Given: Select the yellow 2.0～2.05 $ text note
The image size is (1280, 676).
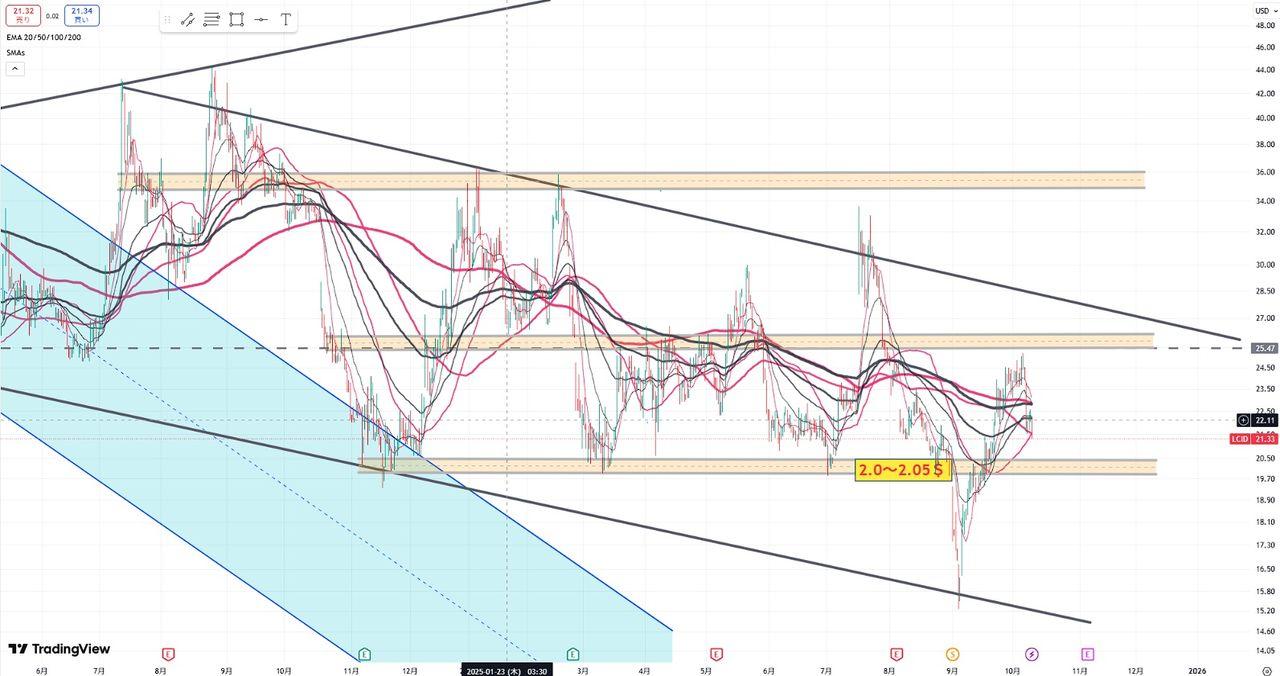Looking at the screenshot, I should coord(902,470).
